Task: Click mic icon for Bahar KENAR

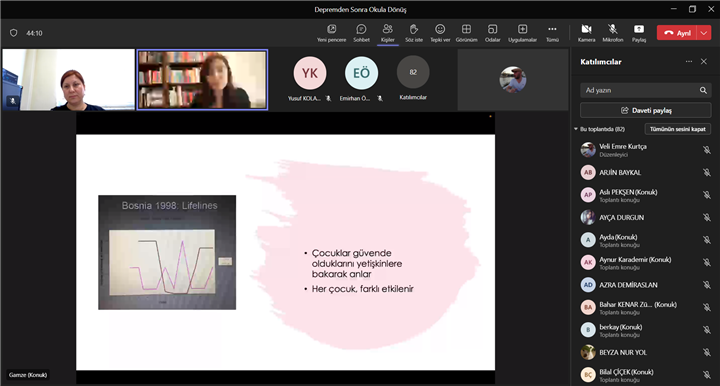Action: tap(707, 308)
